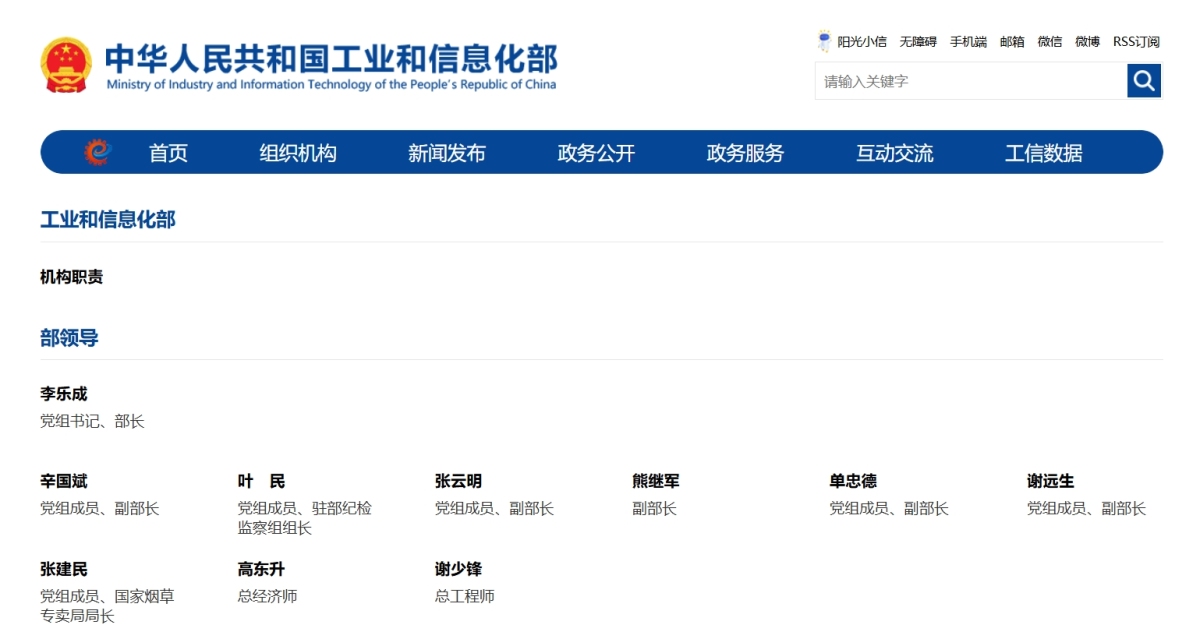The width and height of the screenshot is (1200, 639).
Task: Click the 总工程师 title text
Action: coord(465,597)
